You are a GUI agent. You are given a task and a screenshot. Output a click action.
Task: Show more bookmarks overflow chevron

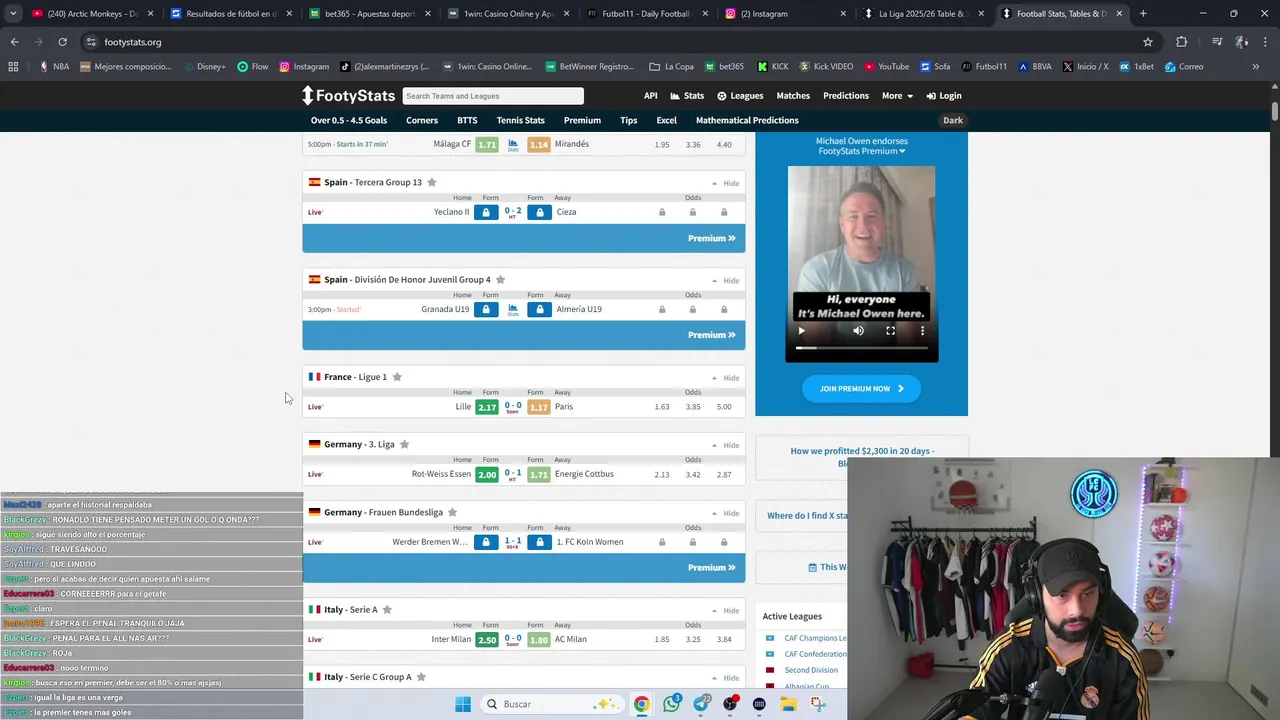(x=1256, y=67)
